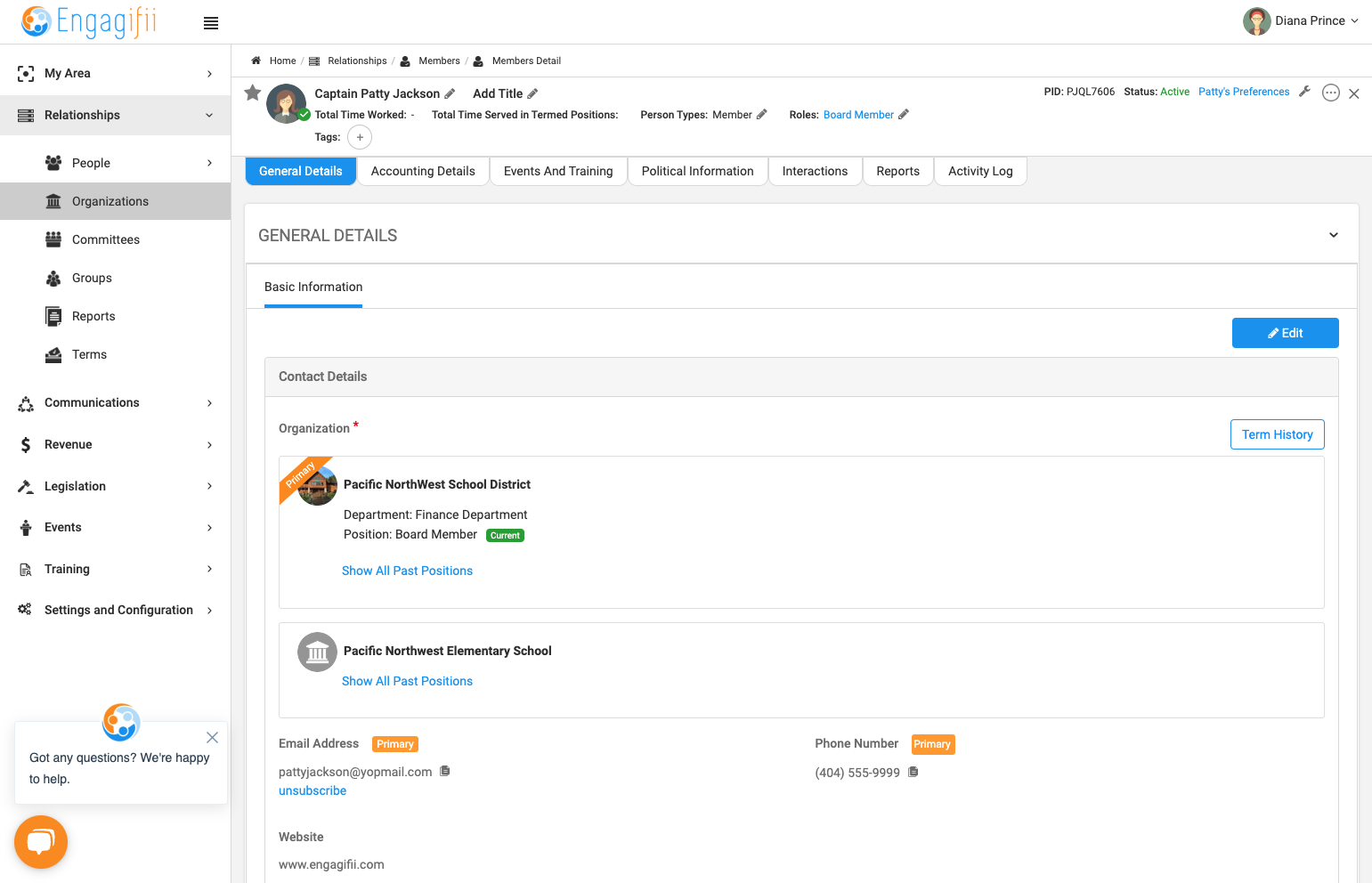The image size is (1372, 883).
Task: Expand Settings and Configuration menu
Action: click(x=116, y=610)
